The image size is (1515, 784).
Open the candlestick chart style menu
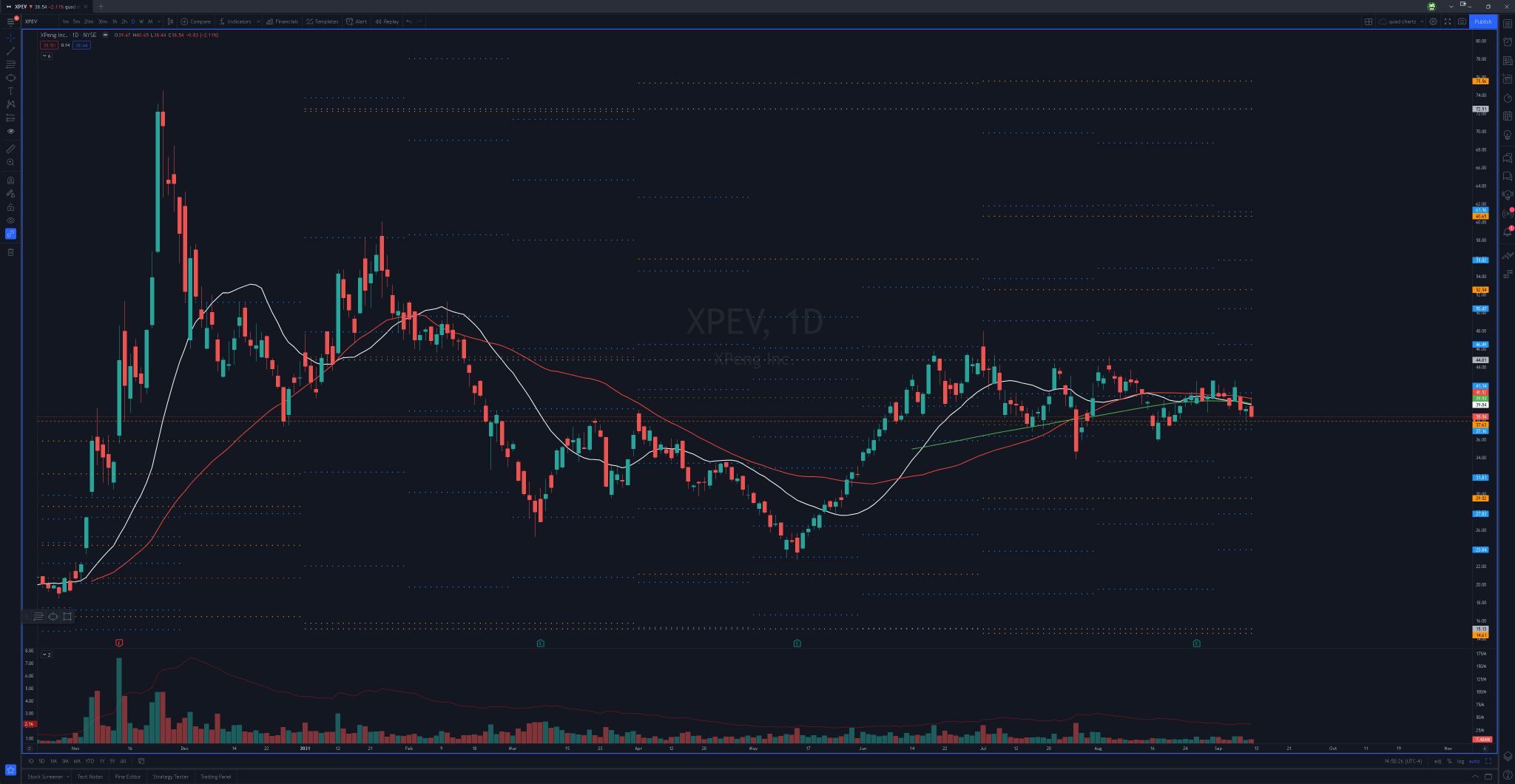(170, 21)
